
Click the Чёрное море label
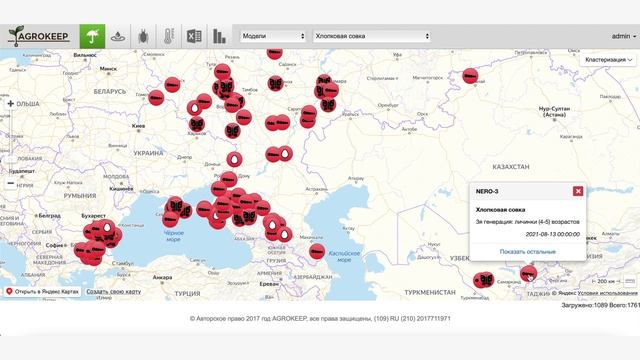(x=173, y=236)
